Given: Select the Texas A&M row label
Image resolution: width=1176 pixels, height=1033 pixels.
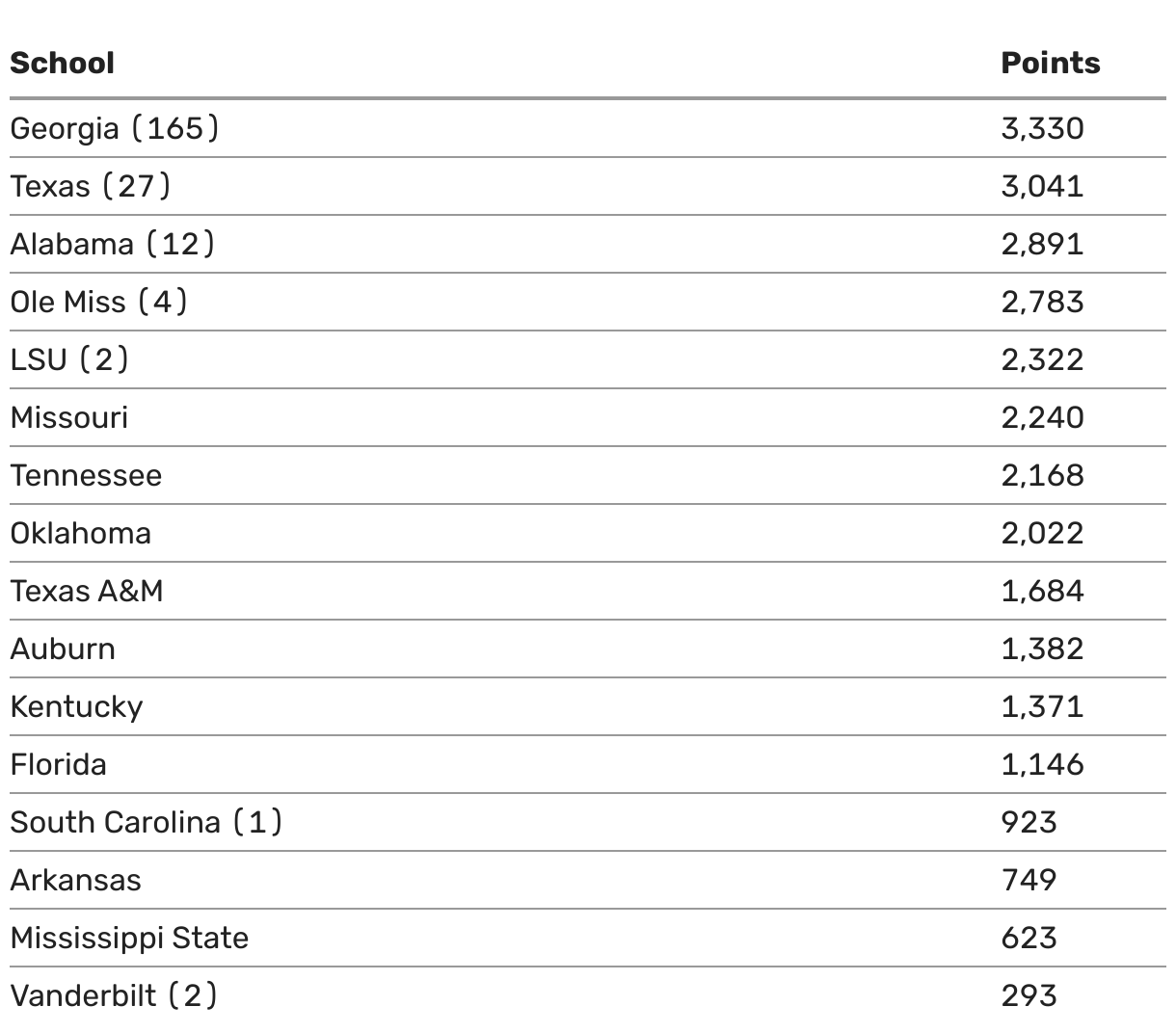Looking at the screenshot, I should pyautogui.click(x=87, y=591).
